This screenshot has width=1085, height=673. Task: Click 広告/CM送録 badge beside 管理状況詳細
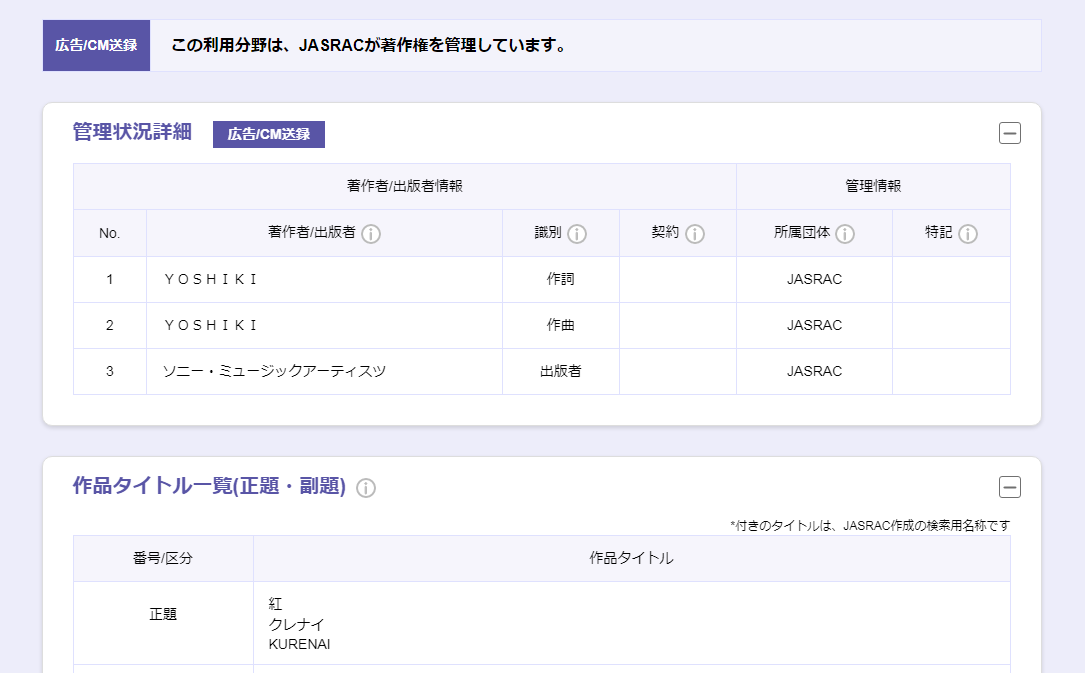pos(269,134)
